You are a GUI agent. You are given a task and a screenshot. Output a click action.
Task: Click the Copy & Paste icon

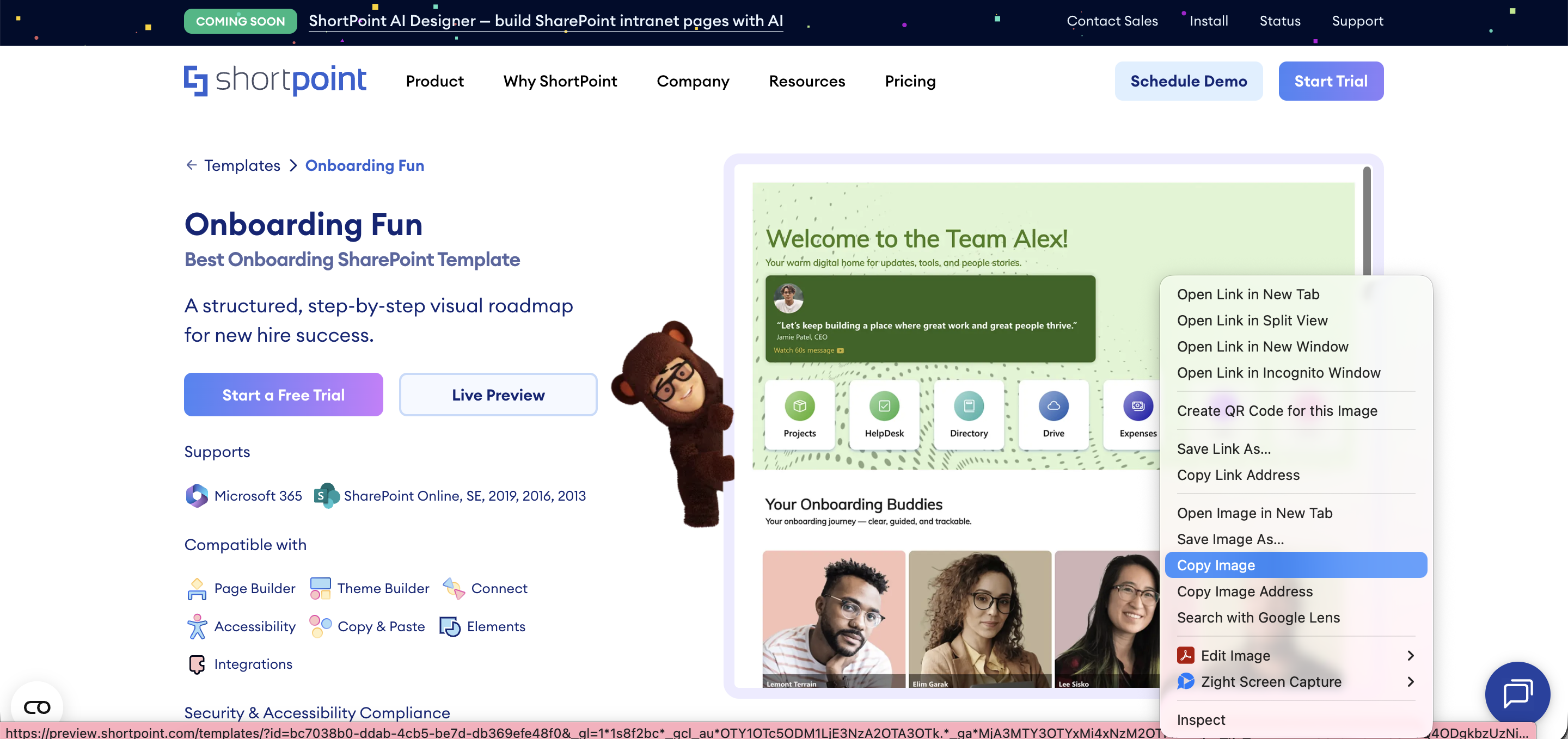pyautogui.click(x=320, y=626)
